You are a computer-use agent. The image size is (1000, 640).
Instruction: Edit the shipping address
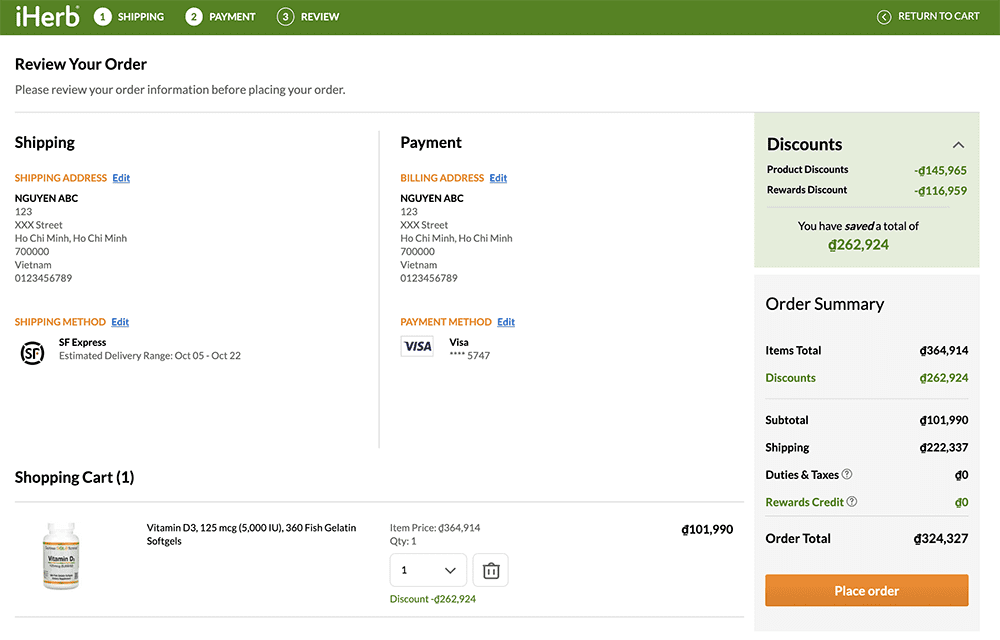click(121, 177)
